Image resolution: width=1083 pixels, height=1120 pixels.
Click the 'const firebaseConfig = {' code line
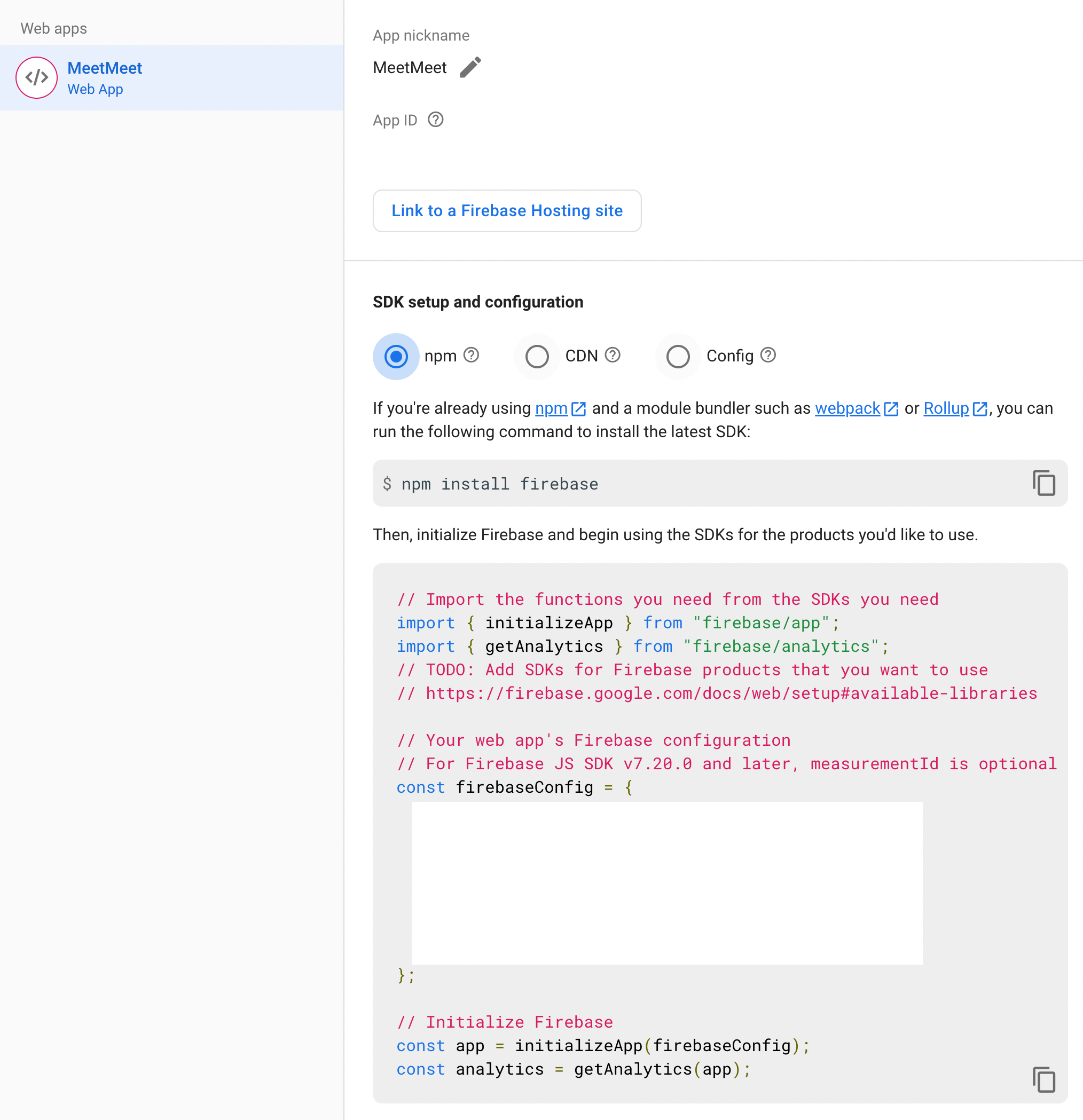[x=515, y=787]
